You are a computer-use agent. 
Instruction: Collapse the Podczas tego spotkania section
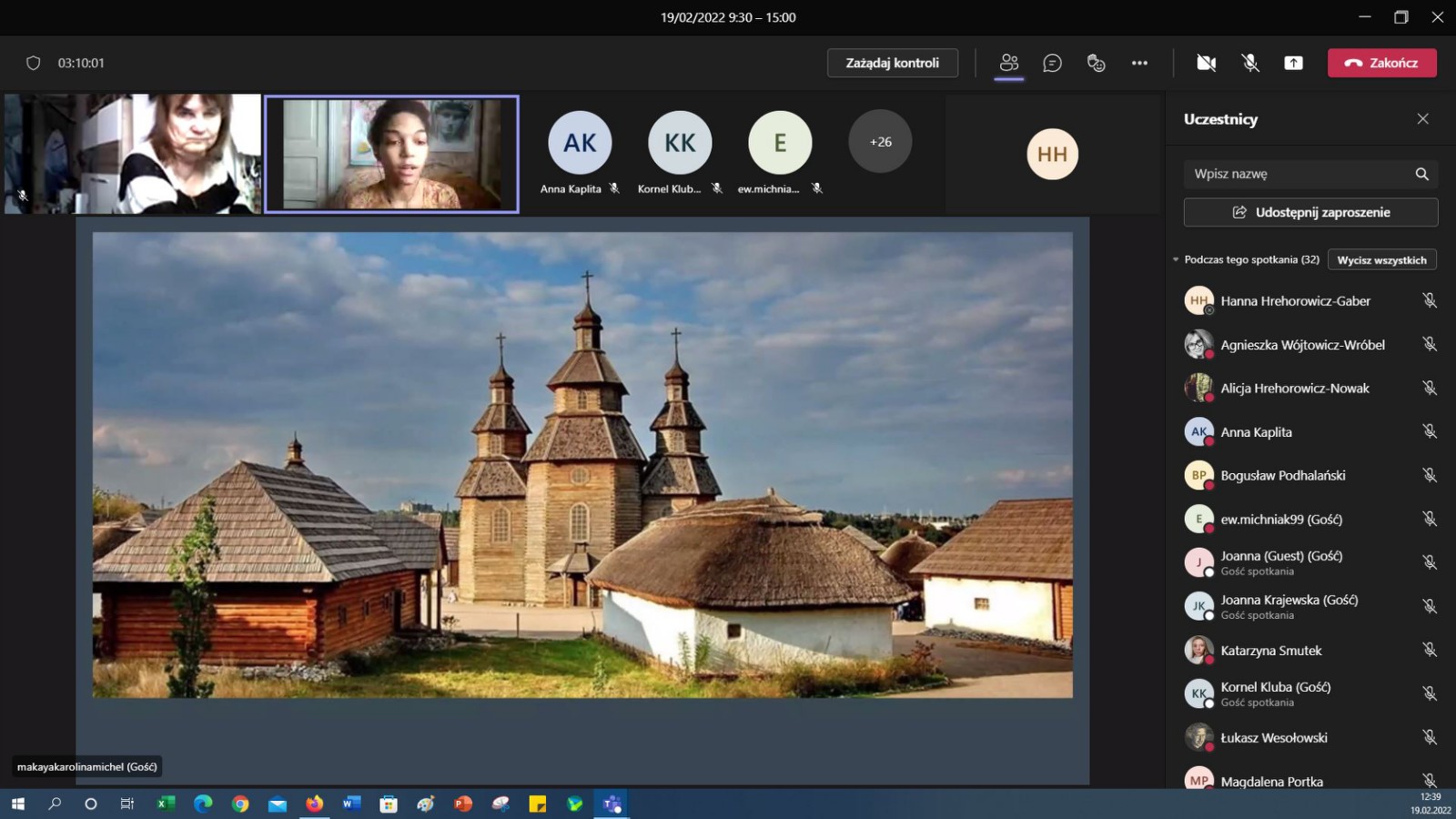point(1176,260)
